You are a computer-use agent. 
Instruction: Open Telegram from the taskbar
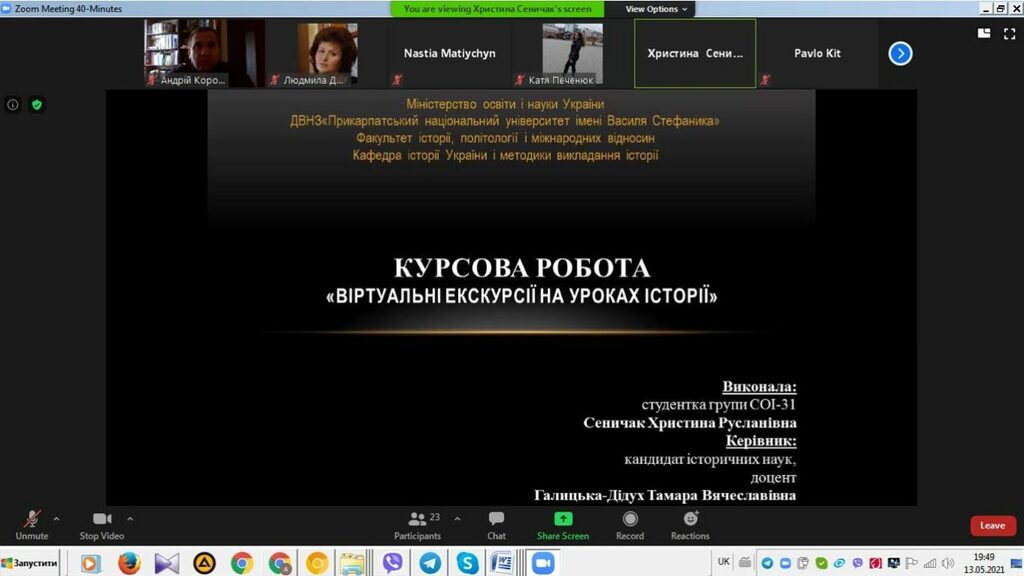pyautogui.click(x=430, y=563)
